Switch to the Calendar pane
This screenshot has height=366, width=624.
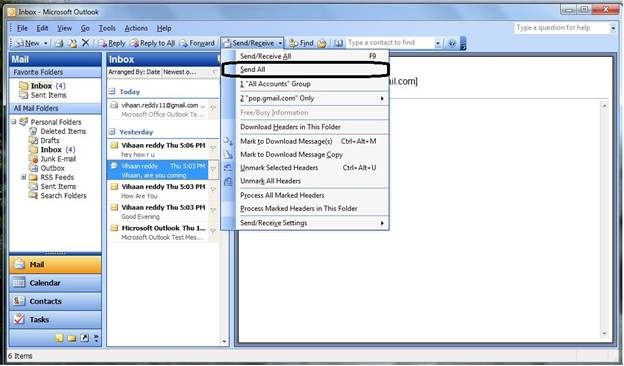pyautogui.click(x=55, y=283)
